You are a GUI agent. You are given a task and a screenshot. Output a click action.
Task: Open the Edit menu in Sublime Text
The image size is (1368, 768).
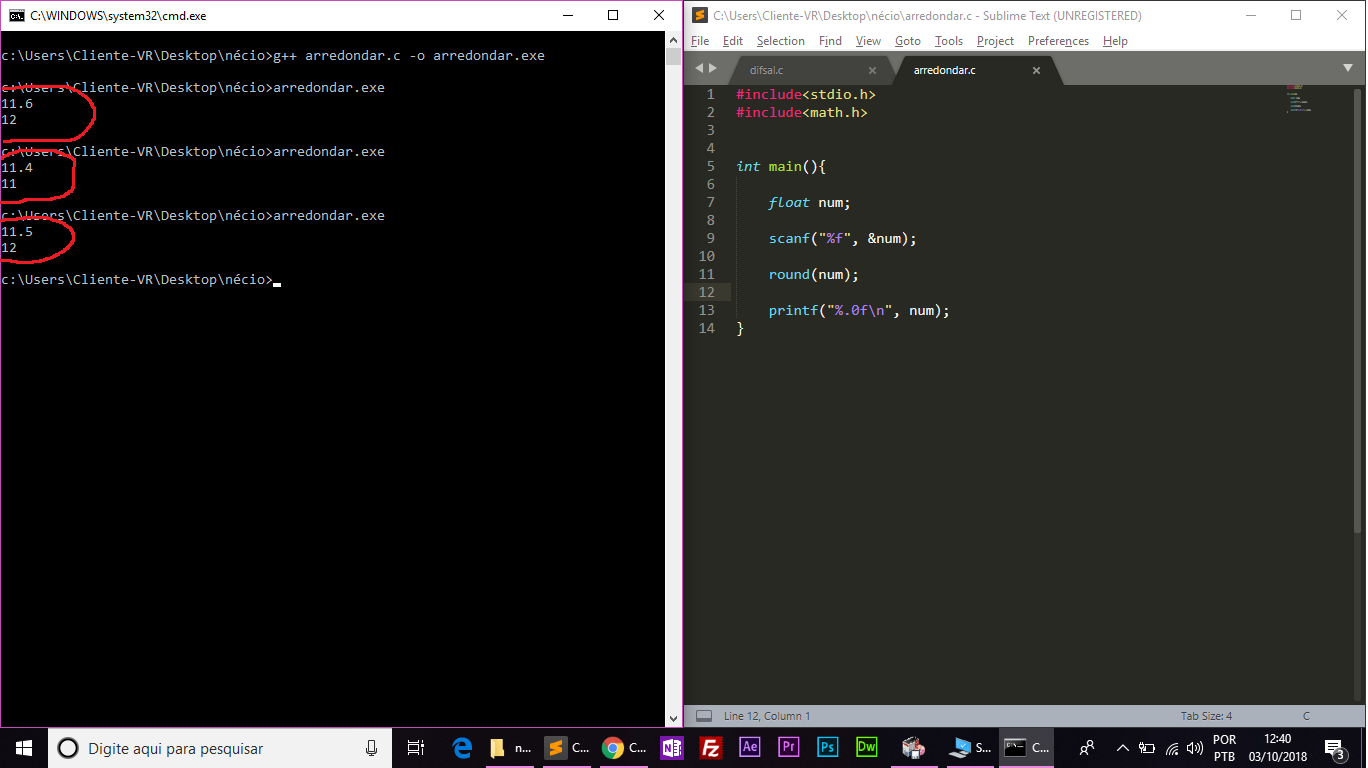[x=733, y=41]
